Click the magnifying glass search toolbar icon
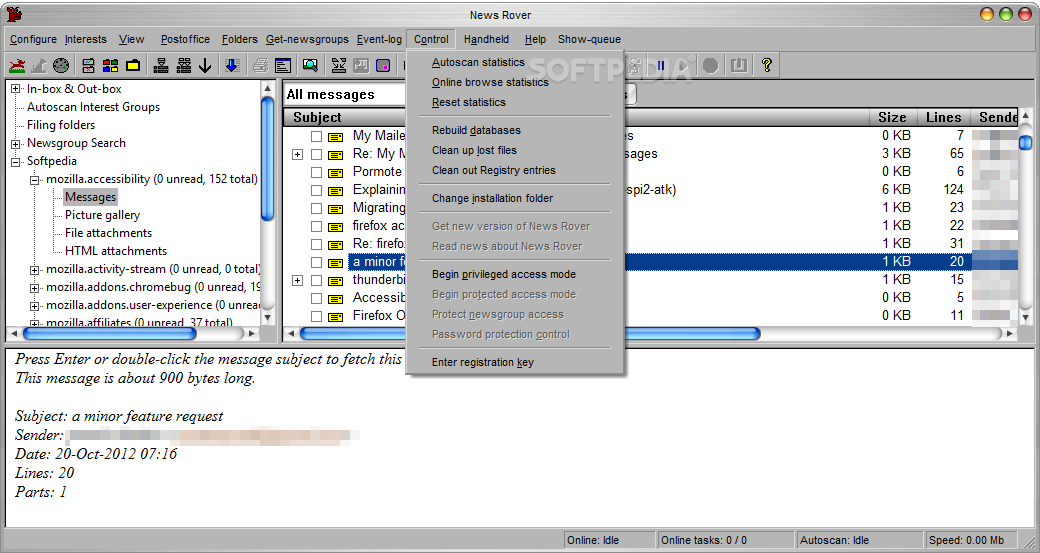Image resolution: width=1040 pixels, height=553 pixels. pos(310,65)
